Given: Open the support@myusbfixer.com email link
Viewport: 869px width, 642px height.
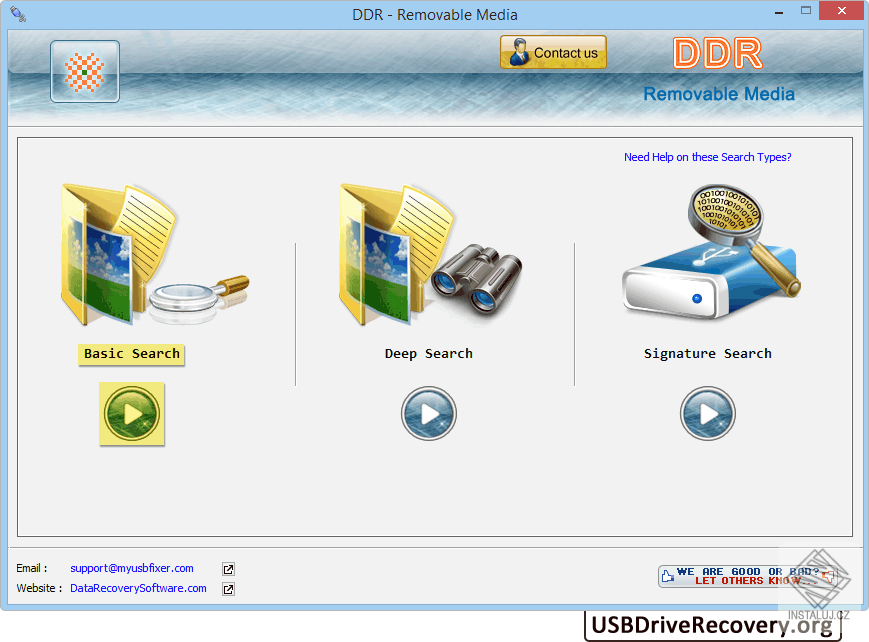Looking at the screenshot, I should [x=131, y=568].
